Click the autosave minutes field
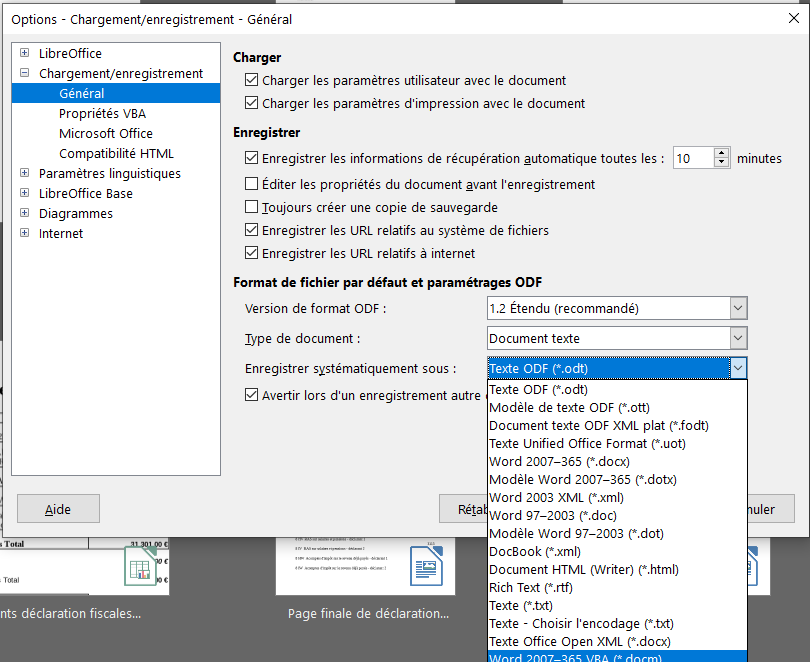The width and height of the screenshot is (810, 662). [693, 158]
